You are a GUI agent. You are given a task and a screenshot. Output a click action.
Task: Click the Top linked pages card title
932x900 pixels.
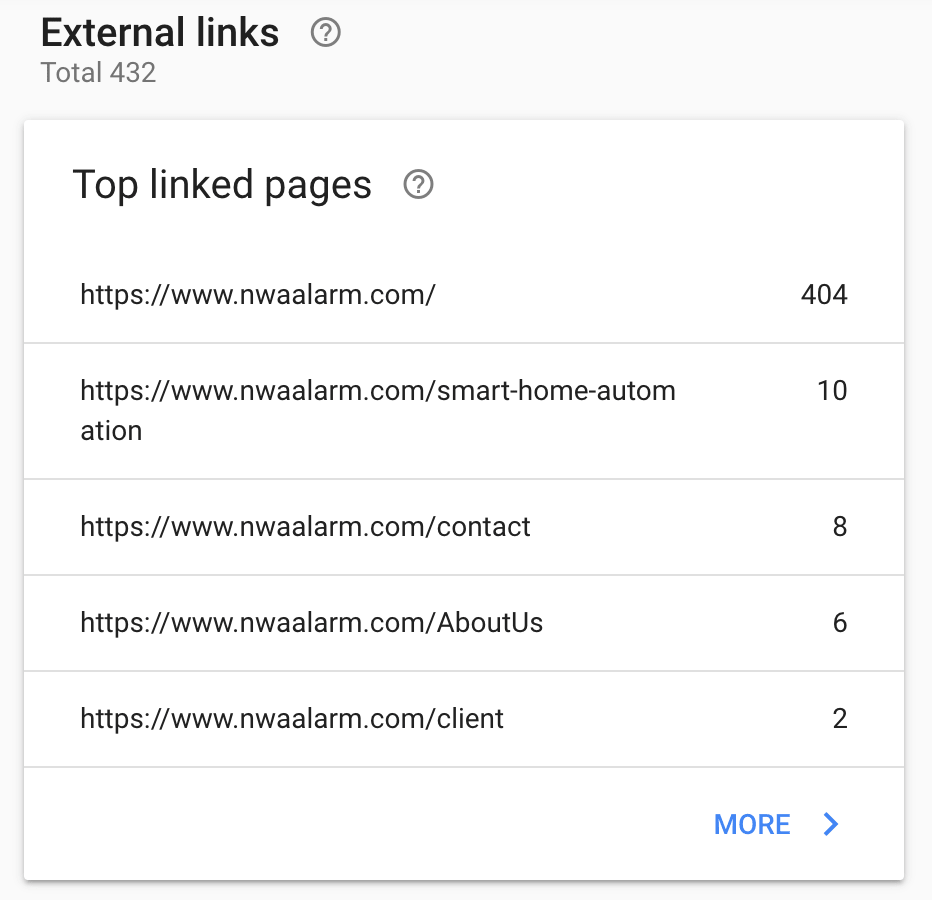(x=222, y=185)
